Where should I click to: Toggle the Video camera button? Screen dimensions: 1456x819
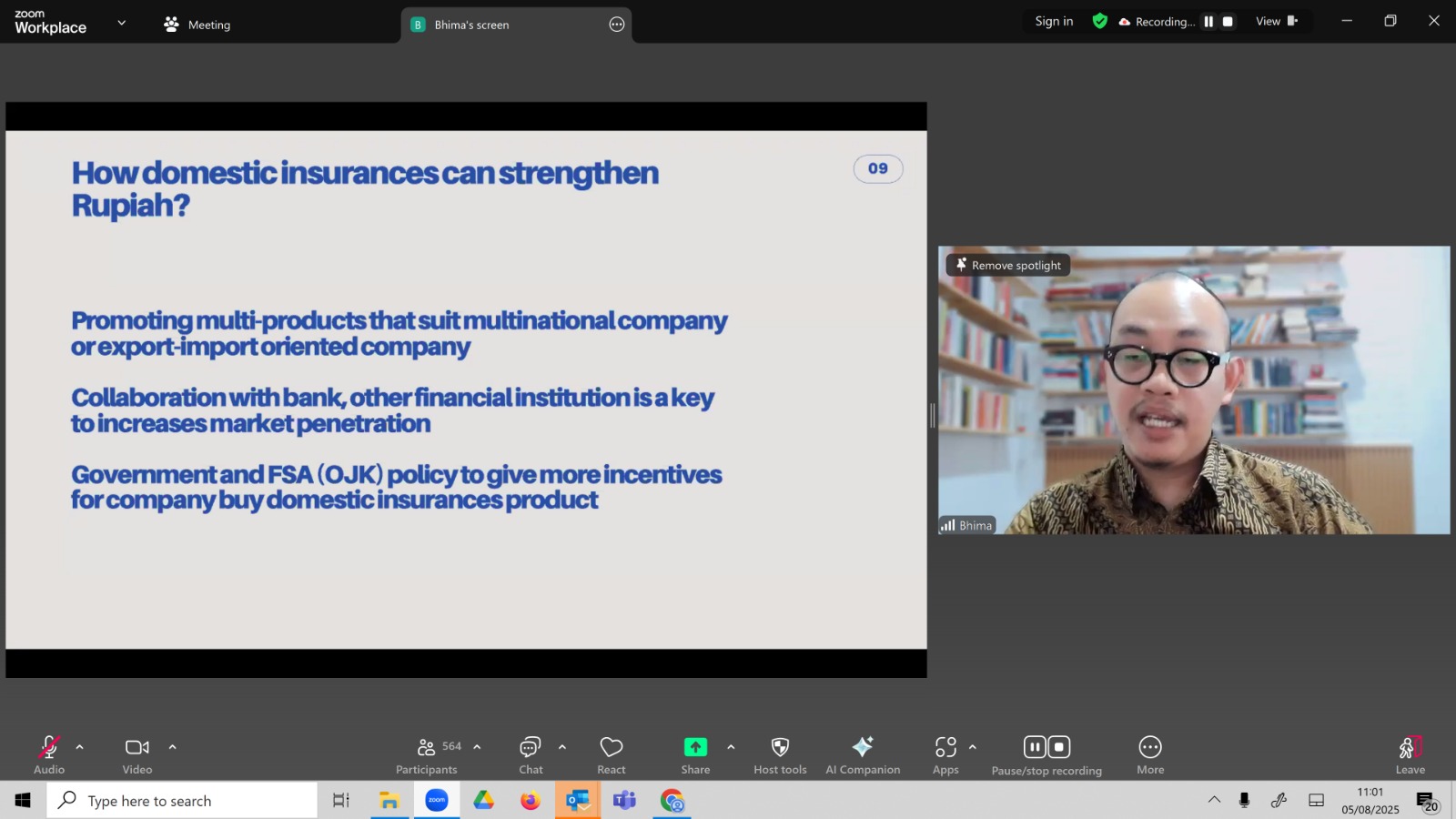[137, 754]
